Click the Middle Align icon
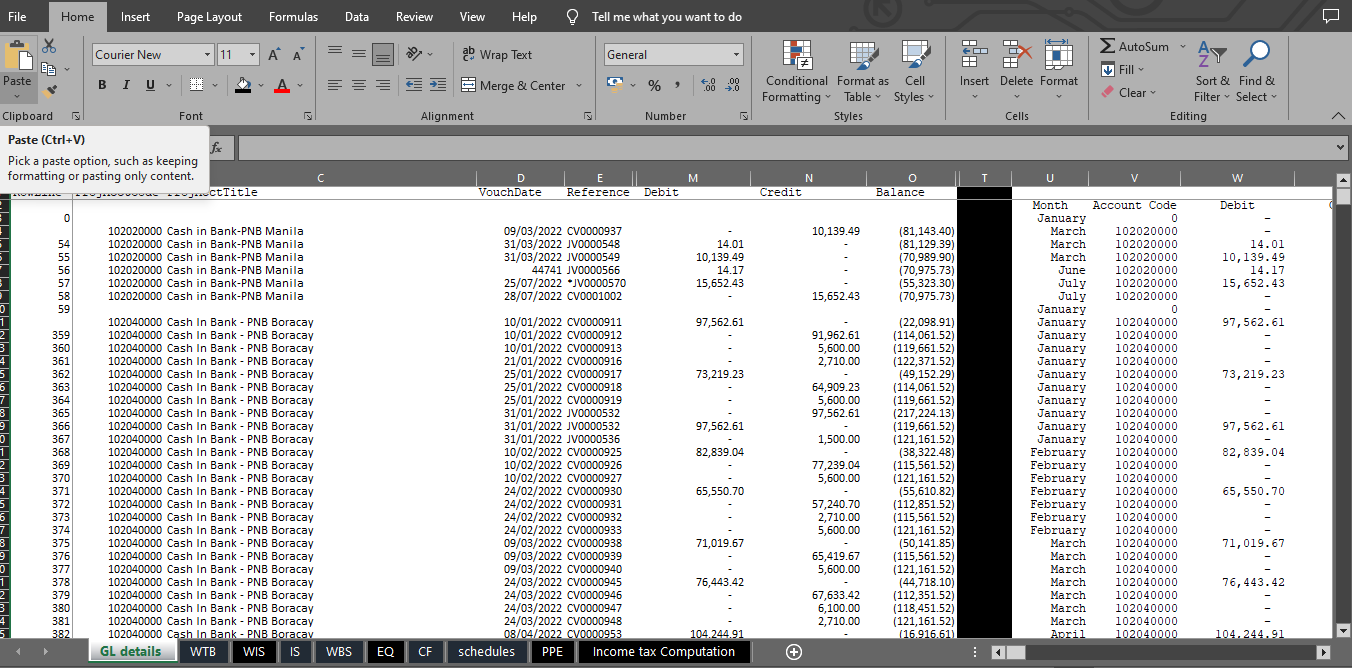 click(358, 53)
